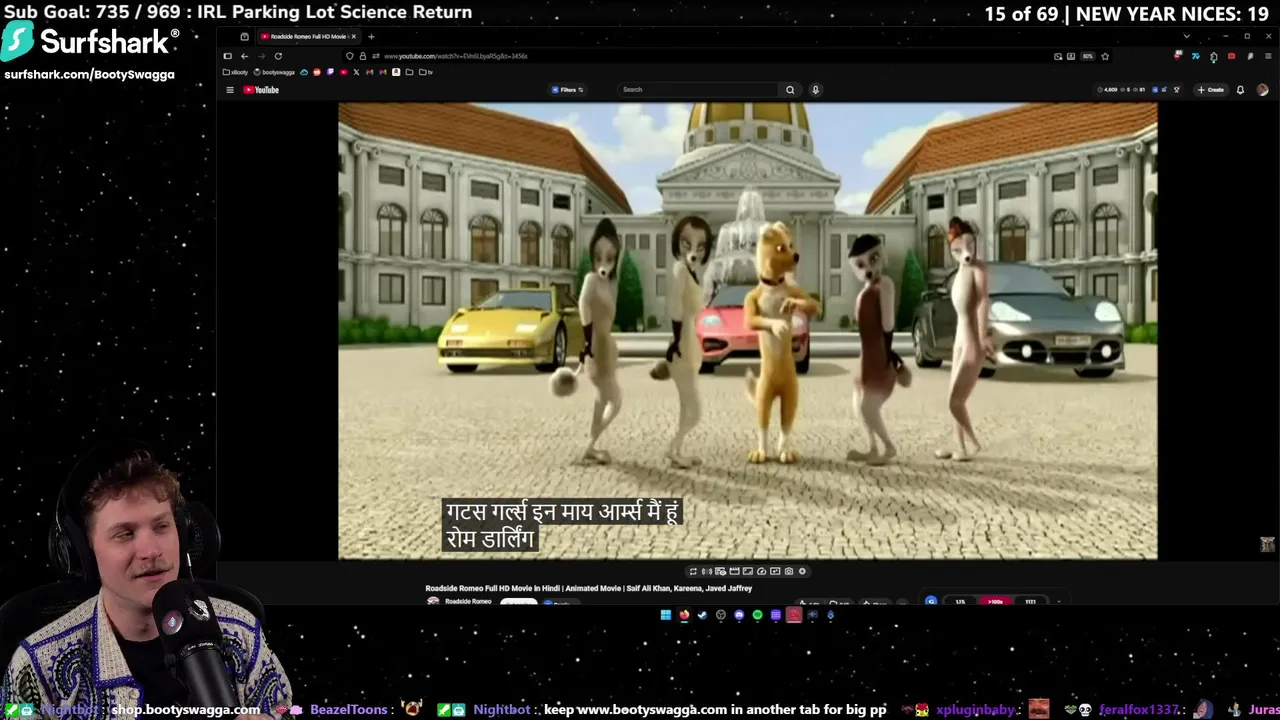Open the YouTube guide hamburger menu

(230, 90)
